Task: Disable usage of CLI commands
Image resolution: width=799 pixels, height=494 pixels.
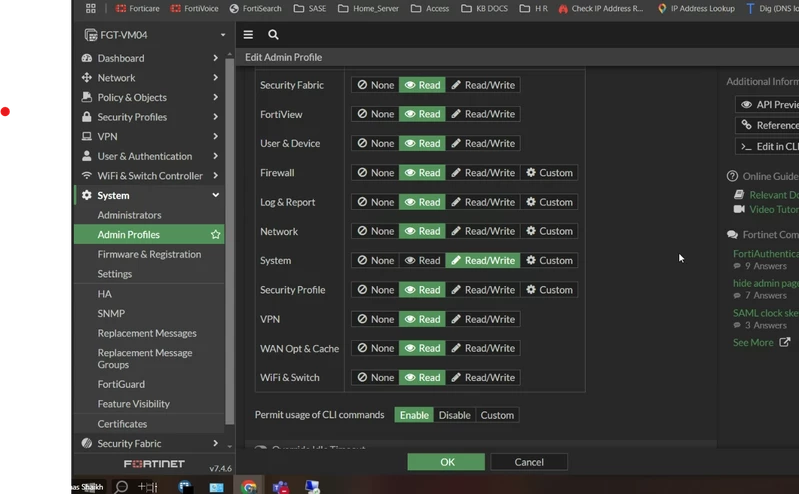Action: (455, 415)
